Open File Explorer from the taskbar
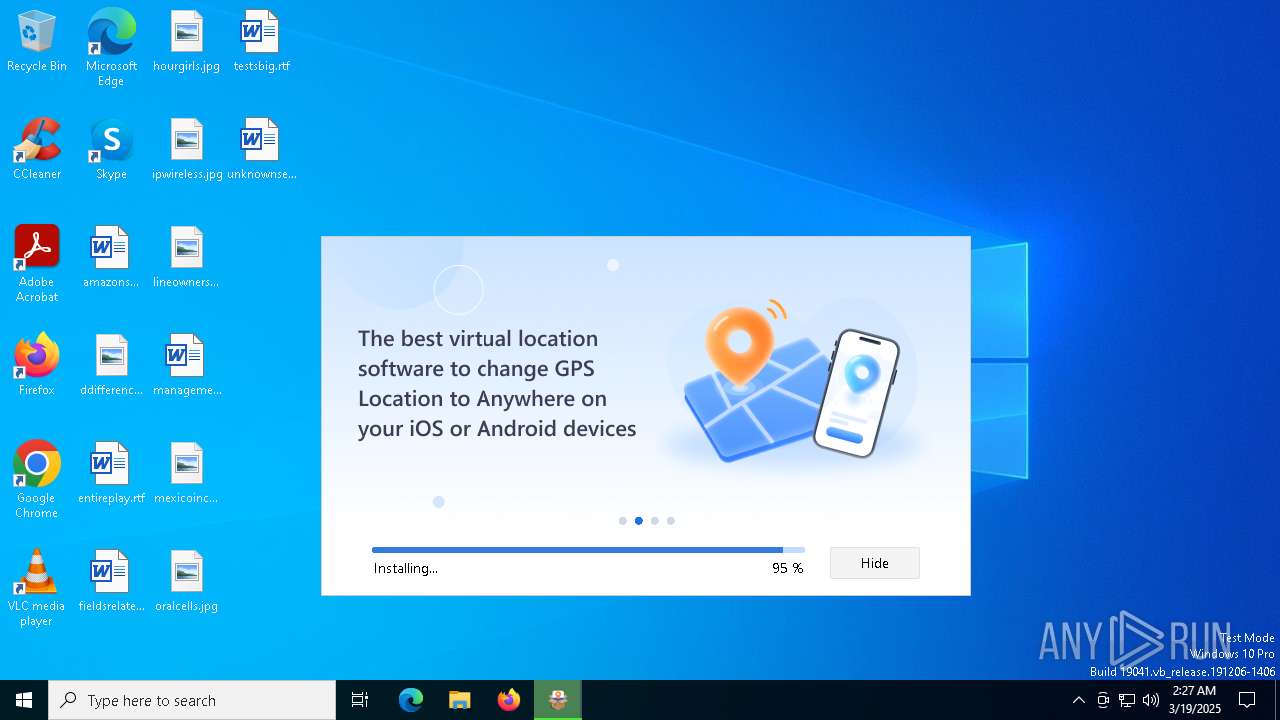 [460, 700]
